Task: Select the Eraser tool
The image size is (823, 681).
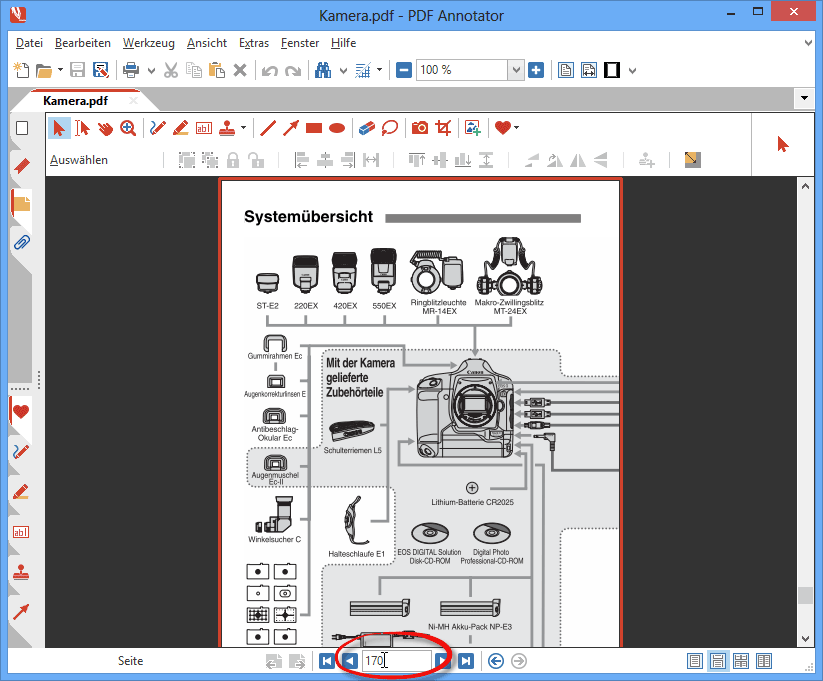Action: tap(366, 128)
